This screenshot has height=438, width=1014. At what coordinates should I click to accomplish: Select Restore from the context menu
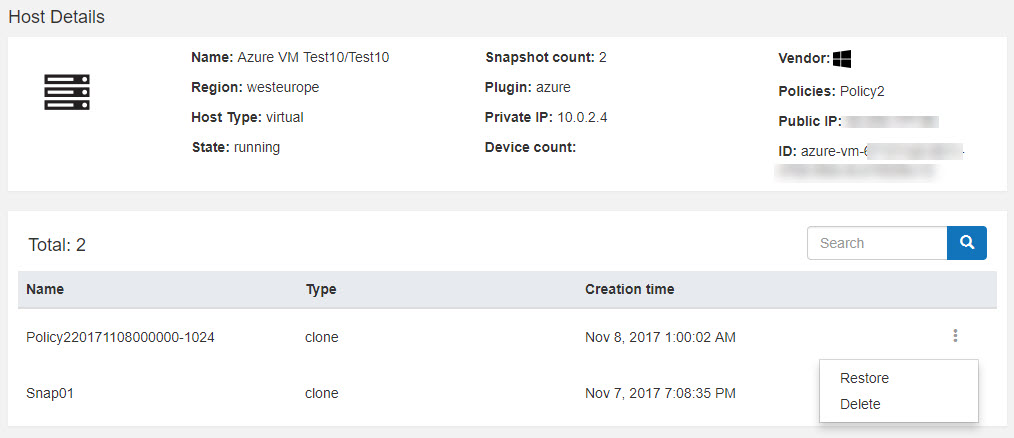click(864, 378)
